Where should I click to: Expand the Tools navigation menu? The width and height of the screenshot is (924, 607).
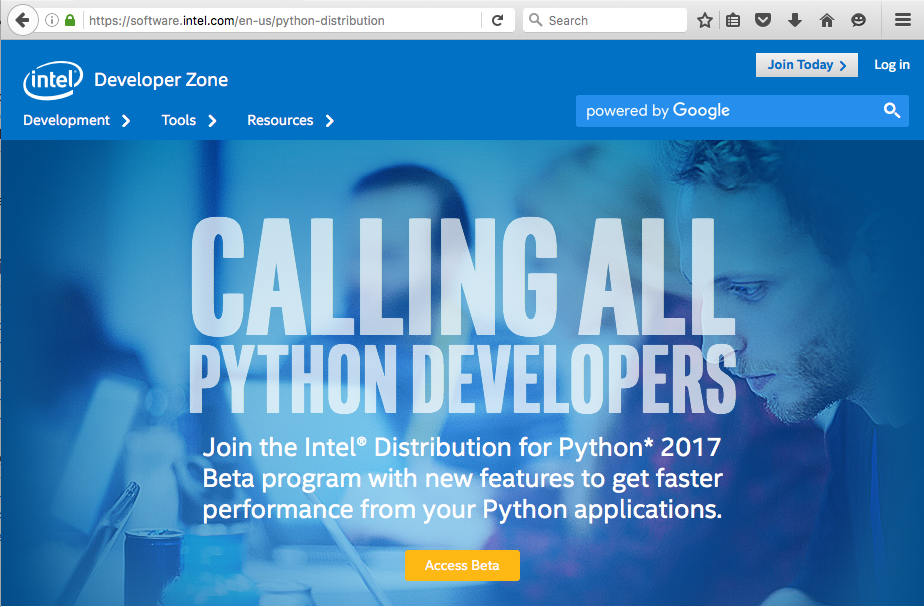pos(189,120)
